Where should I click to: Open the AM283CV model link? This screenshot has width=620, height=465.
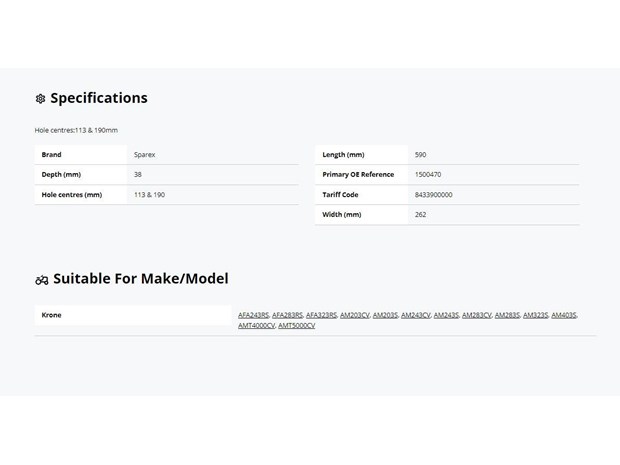point(476,315)
